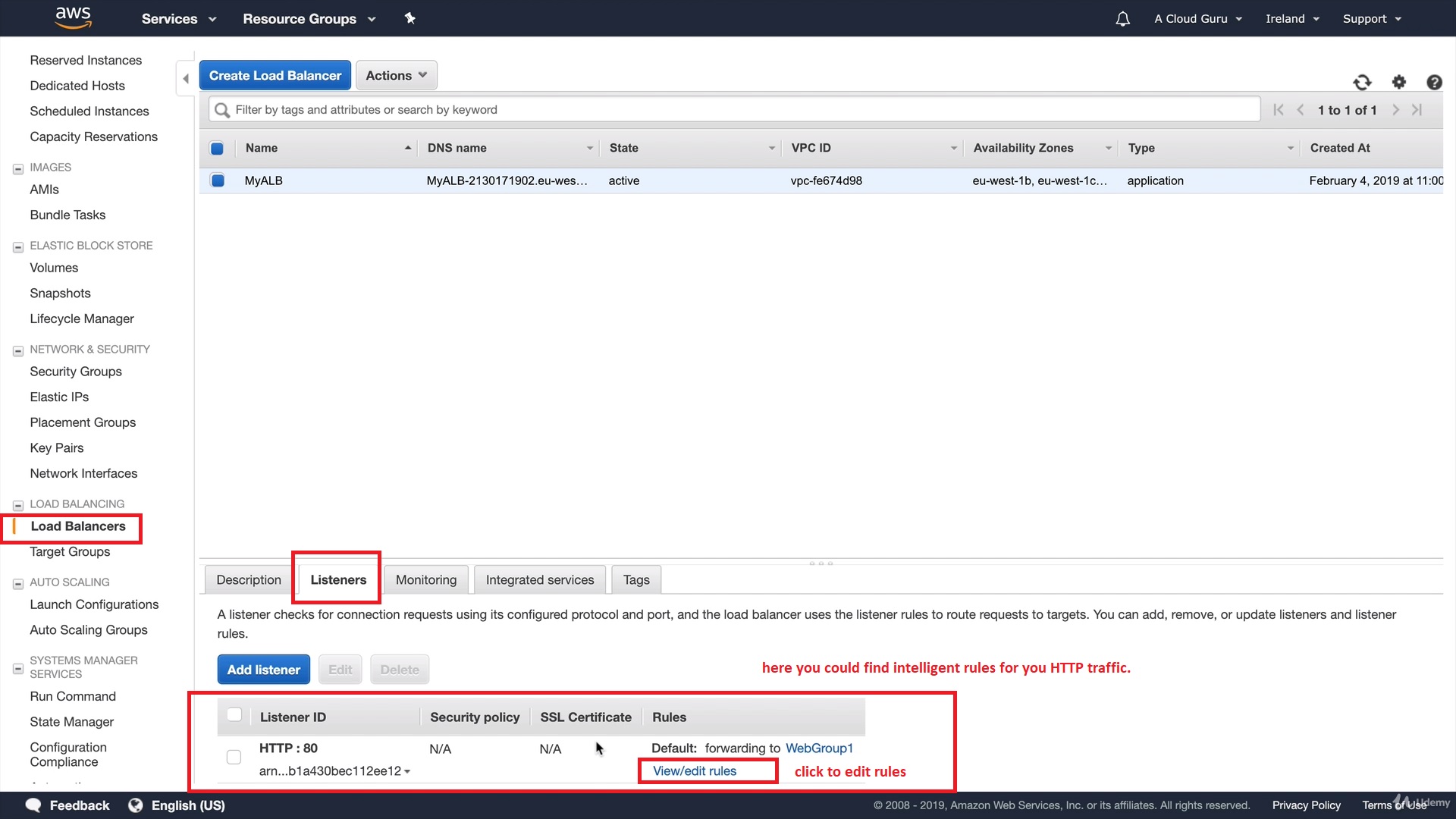Open the Description tab
The height and width of the screenshot is (819, 1456).
tap(248, 580)
